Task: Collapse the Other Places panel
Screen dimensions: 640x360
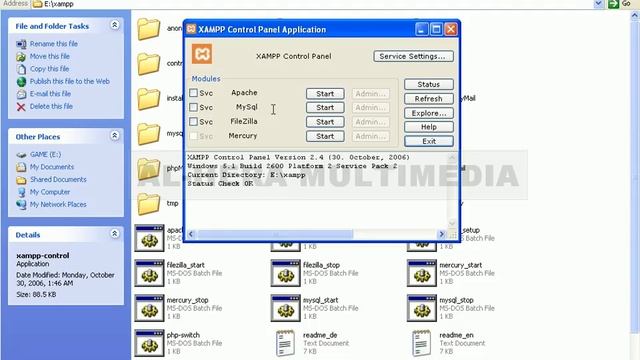Action: [x=115, y=136]
